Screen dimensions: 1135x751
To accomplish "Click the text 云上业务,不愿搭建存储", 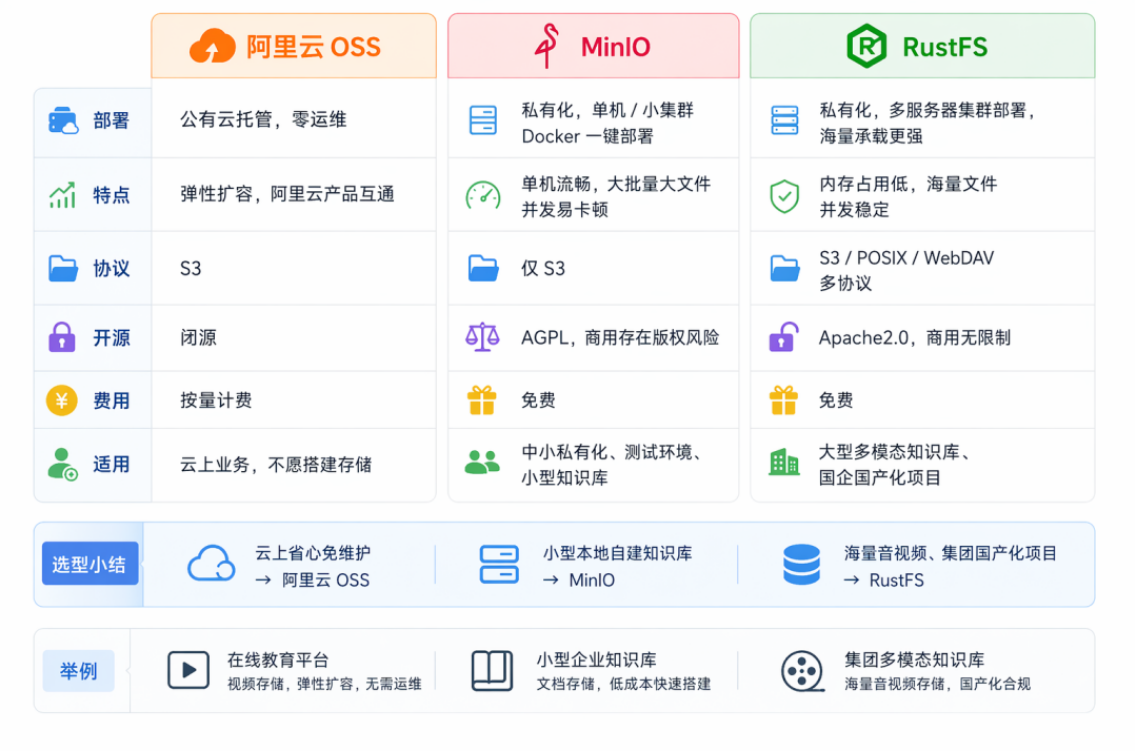I will 276,464.
